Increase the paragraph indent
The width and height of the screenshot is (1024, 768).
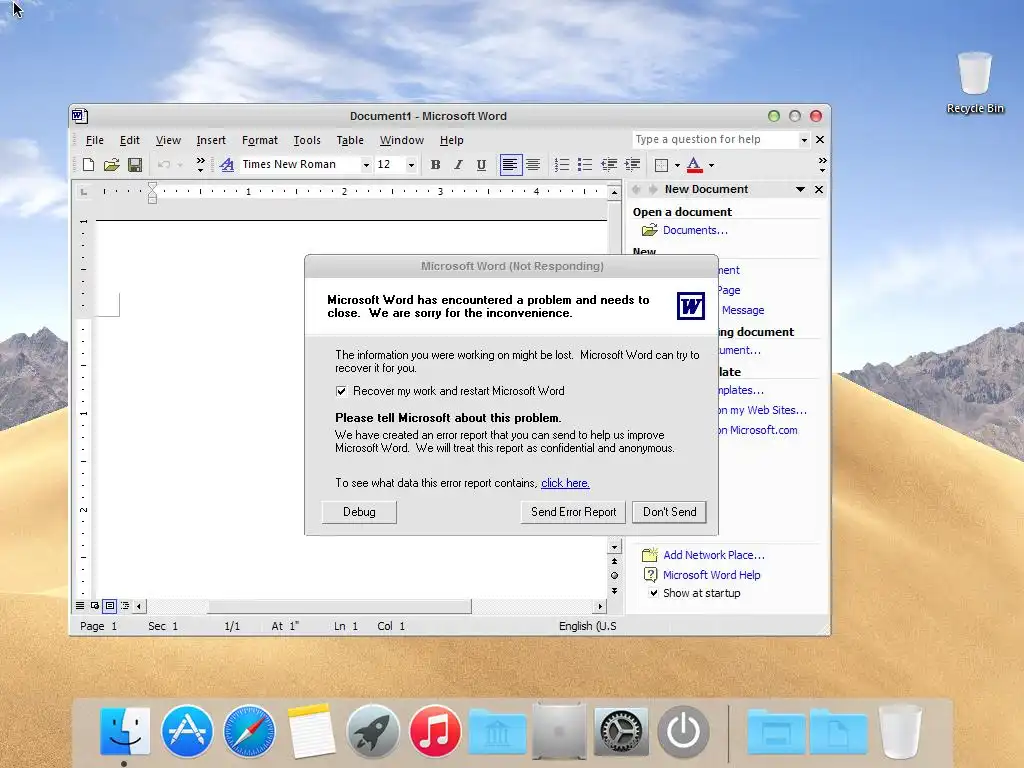pos(632,165)
